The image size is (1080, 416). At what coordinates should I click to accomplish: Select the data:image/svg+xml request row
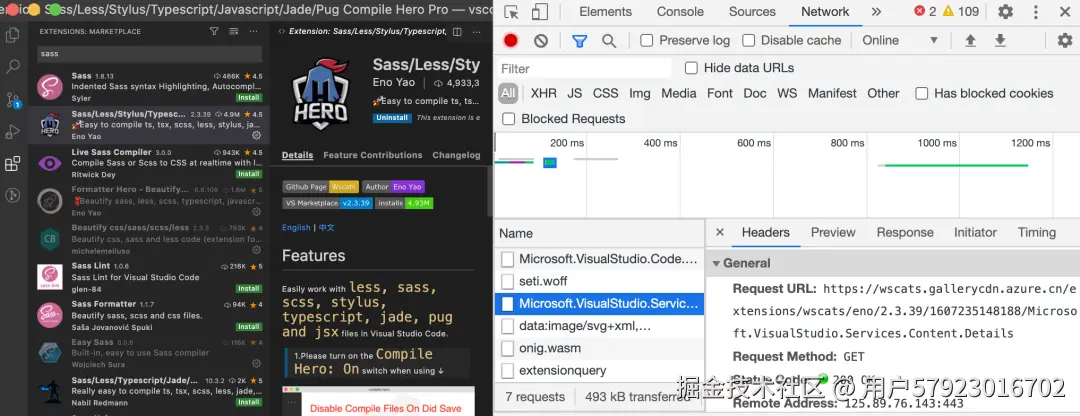click(599, 326)
